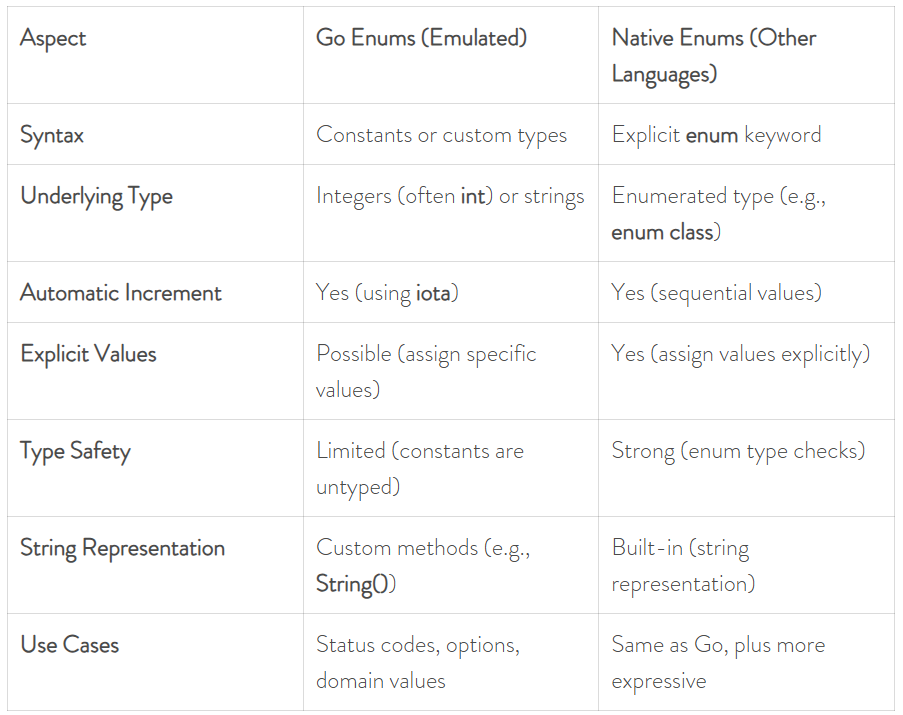Click the Underlying Type row label
Screen dimensions: 903x715
(155, 213)
